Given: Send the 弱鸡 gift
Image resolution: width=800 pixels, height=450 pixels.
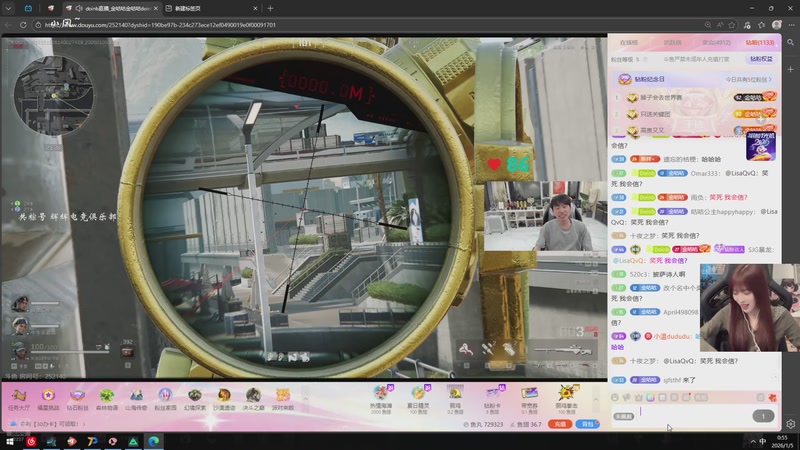Looking at the screenshot, I should pos(455,399).
